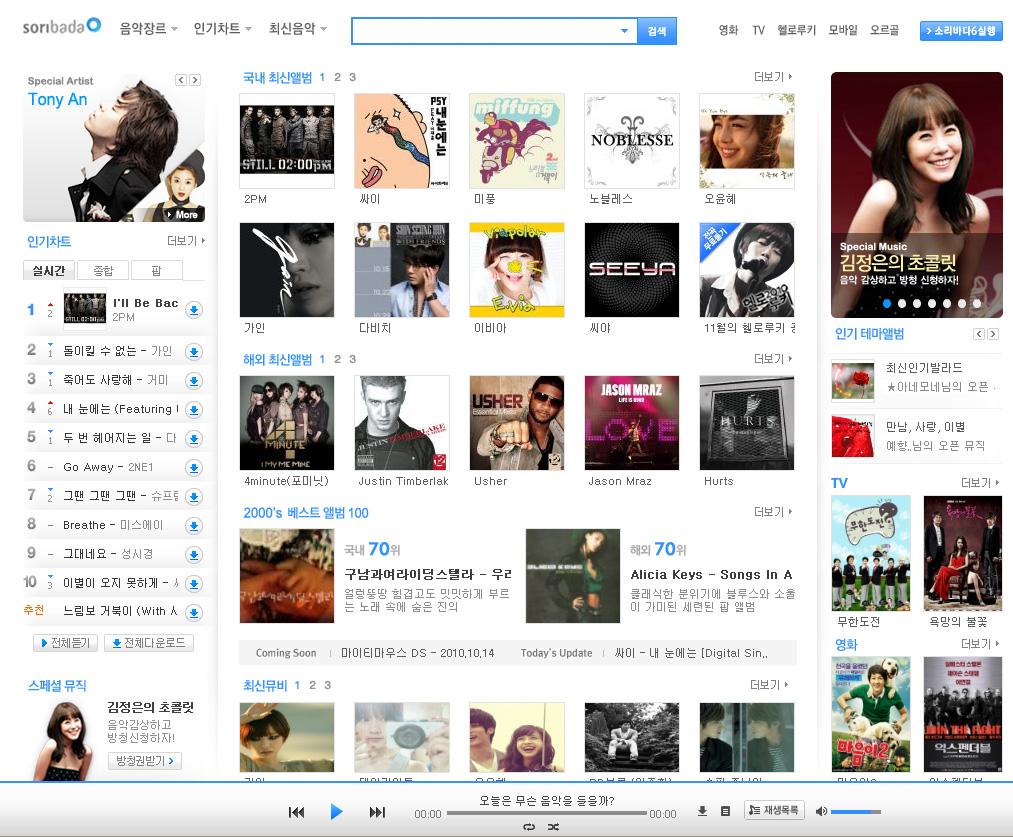Switch to the 실시간 chart tab
The image size is (1013, 837).
click(49, 271)
